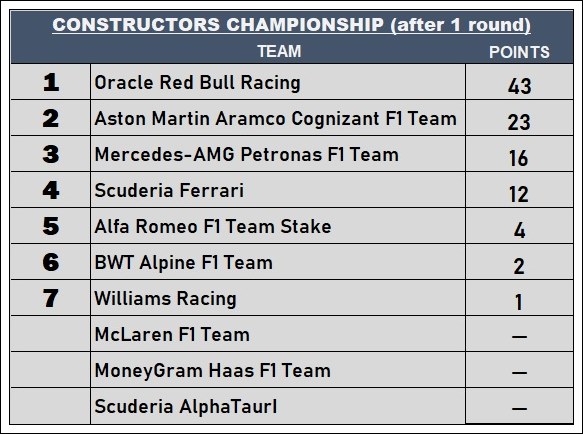Click the Constructors Championship title heading
The width and height of the screenshot is (583, 434).
[292, 25]
